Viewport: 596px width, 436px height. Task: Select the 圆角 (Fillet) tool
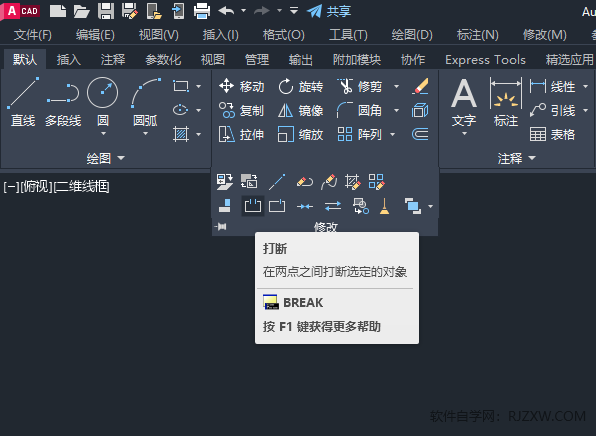360,110
